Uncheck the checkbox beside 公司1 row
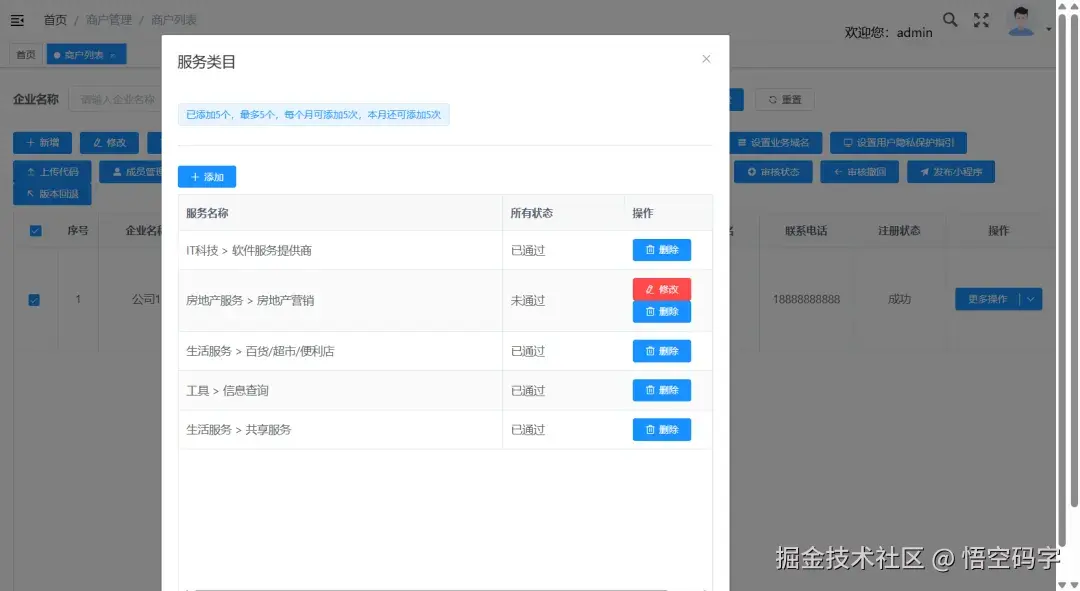The width and height of the screenshot is (1080, 591). pos(36,299)
